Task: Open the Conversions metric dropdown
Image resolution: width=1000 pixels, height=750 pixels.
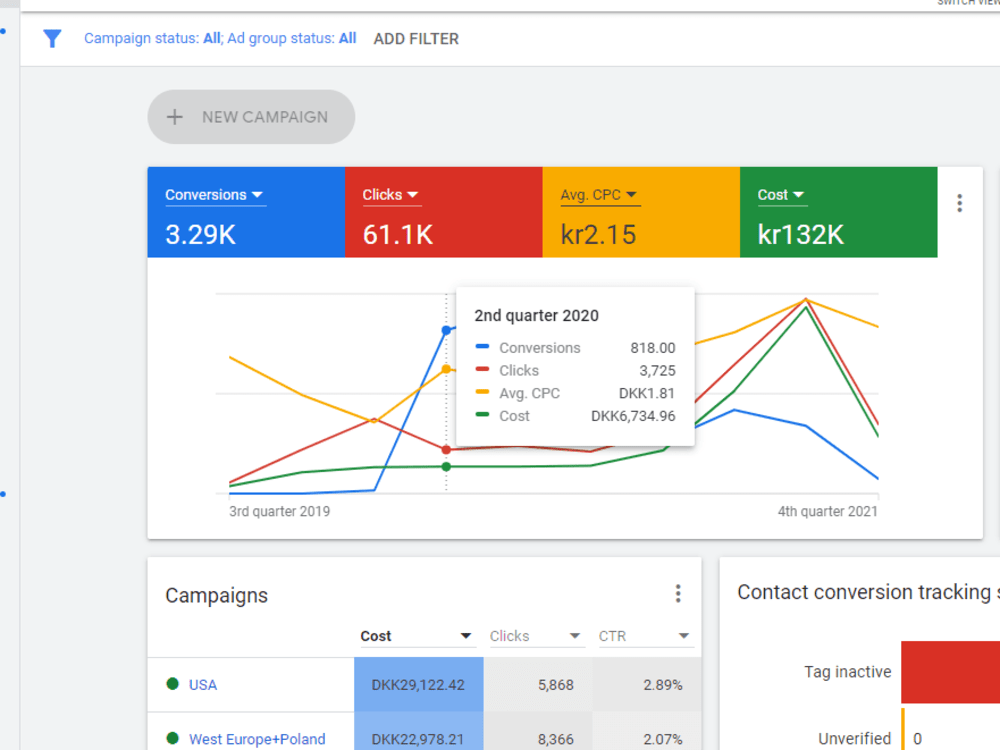Action: [258, 194]
